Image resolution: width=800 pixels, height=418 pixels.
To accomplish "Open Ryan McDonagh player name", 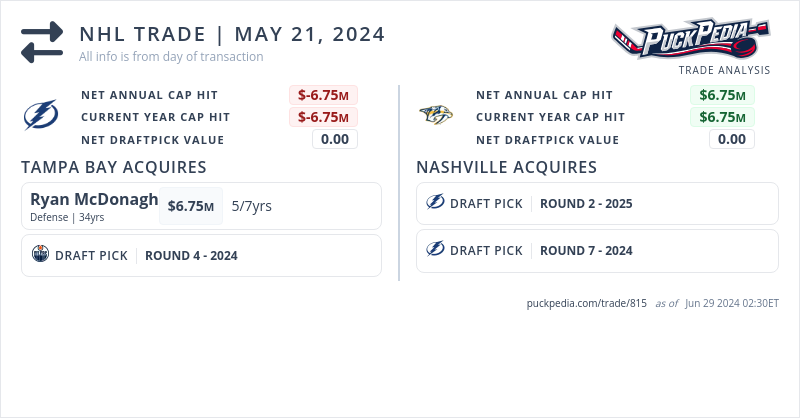I will (94, 199).
